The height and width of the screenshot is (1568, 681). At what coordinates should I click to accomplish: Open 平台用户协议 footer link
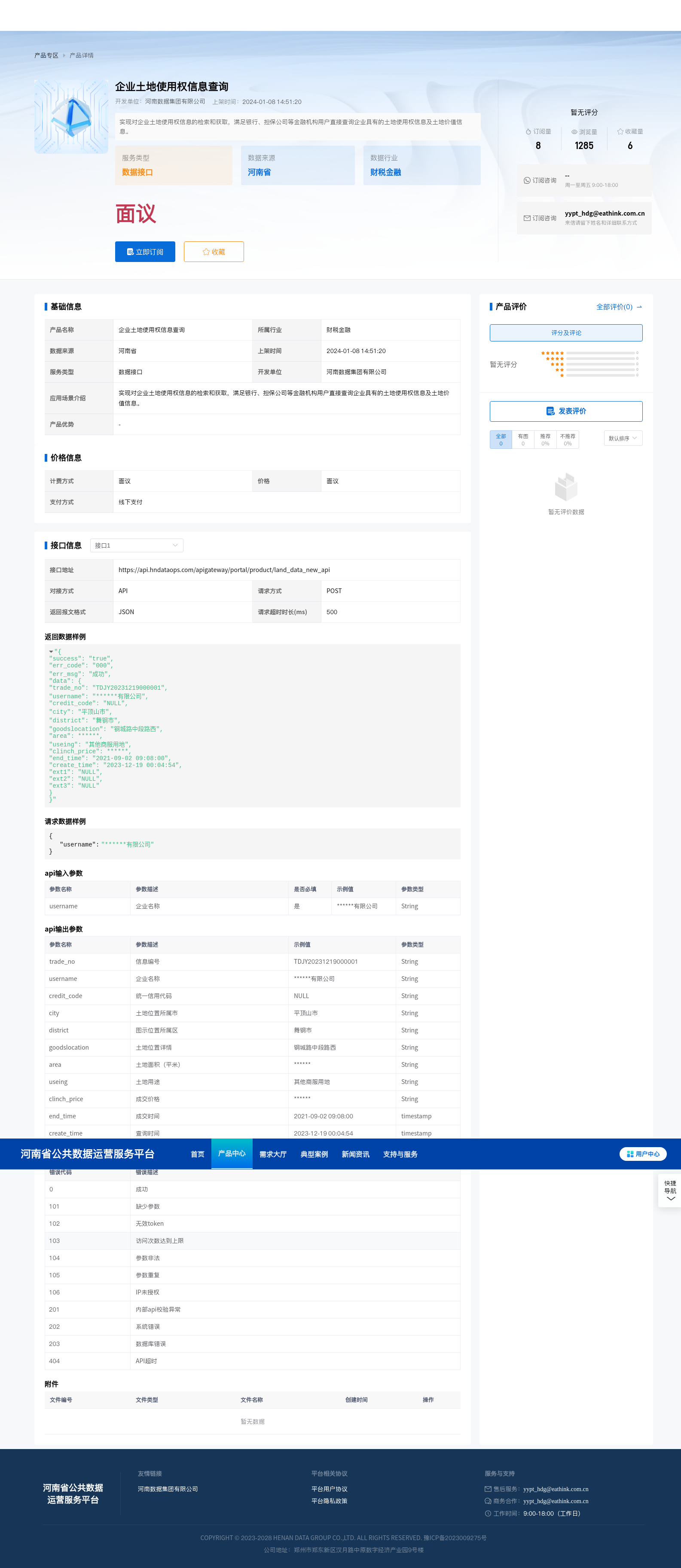click(329, 1489)
